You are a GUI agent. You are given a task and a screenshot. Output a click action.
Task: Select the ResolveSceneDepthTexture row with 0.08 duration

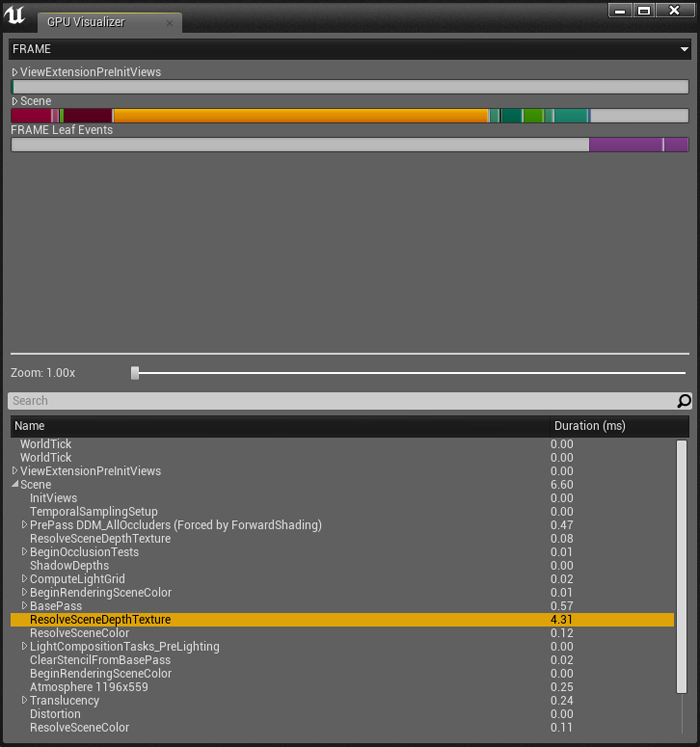(342, 538)
